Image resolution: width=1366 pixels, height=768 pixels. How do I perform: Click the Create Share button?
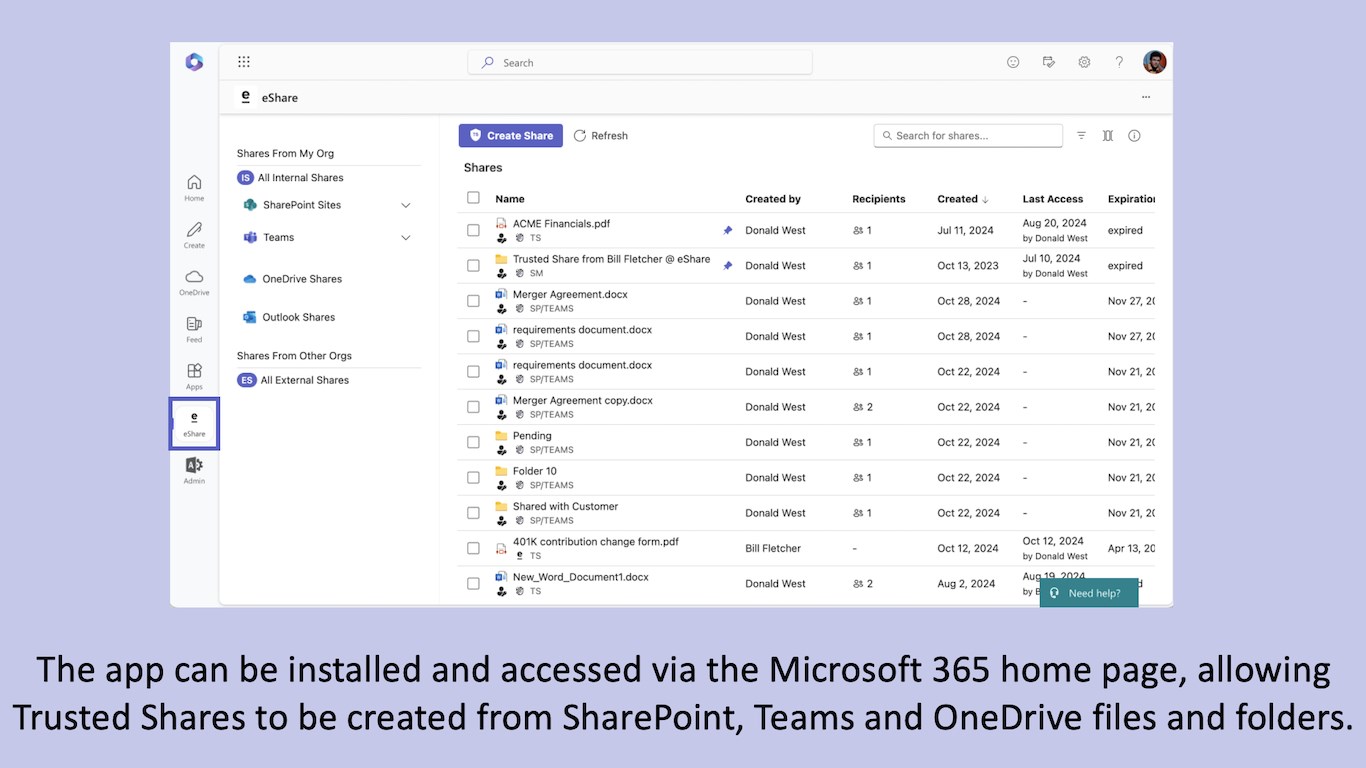[x=511, y=135]
